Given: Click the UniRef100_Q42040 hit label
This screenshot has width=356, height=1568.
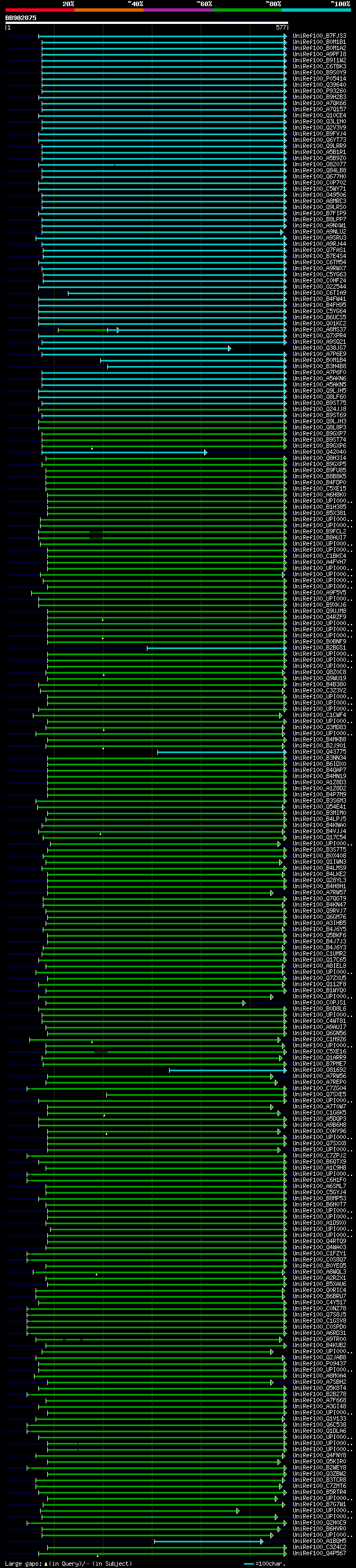Looking at the screenshot, I should (319, 452).
